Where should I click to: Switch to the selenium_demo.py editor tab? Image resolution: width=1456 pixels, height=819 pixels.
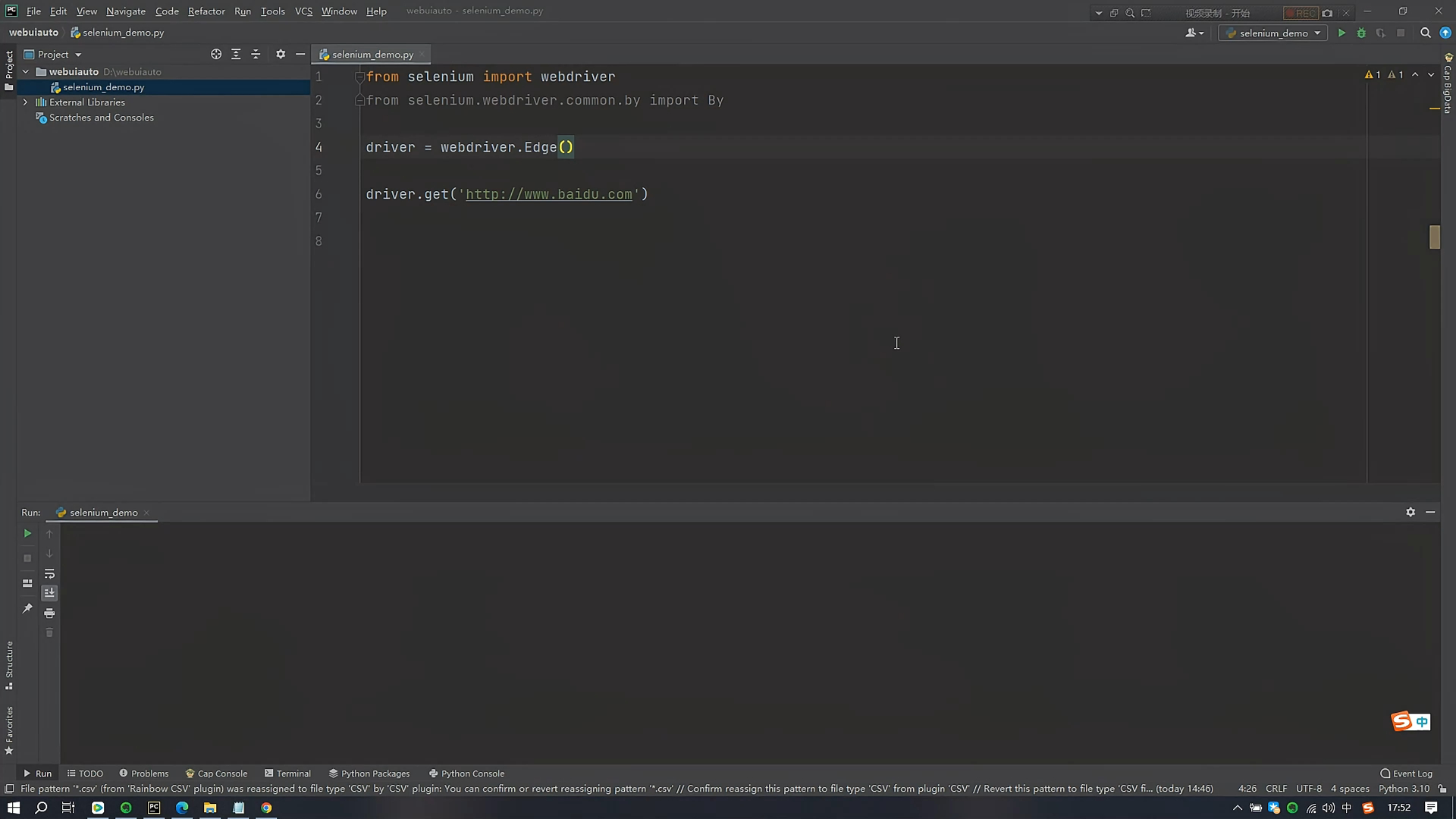click(x=372, y=55)
